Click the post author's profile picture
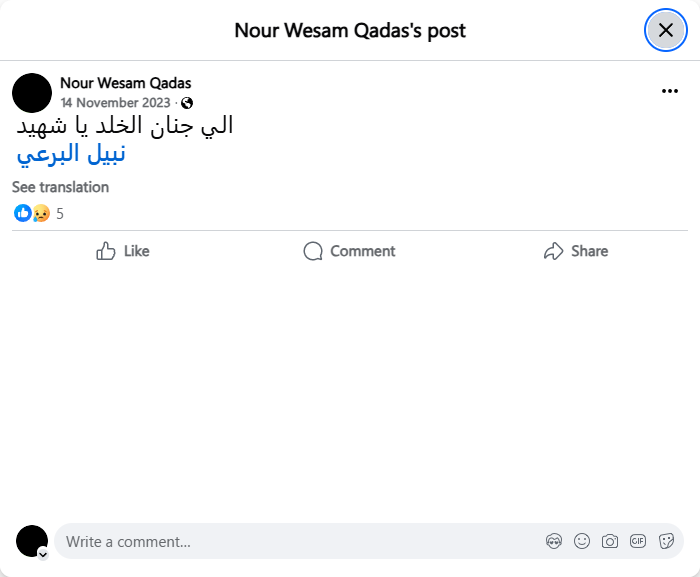The height and width of the screenshot is (577, 700). 32,92
